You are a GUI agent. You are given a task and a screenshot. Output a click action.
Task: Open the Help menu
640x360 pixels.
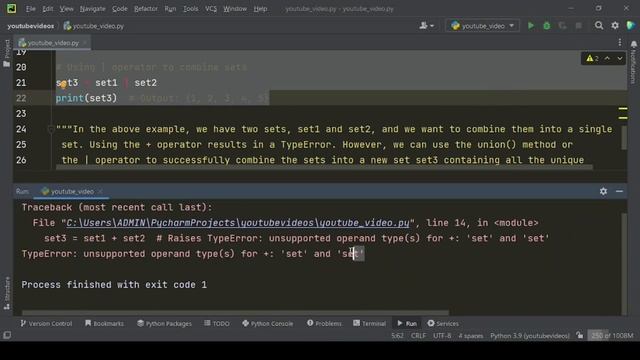260,9
